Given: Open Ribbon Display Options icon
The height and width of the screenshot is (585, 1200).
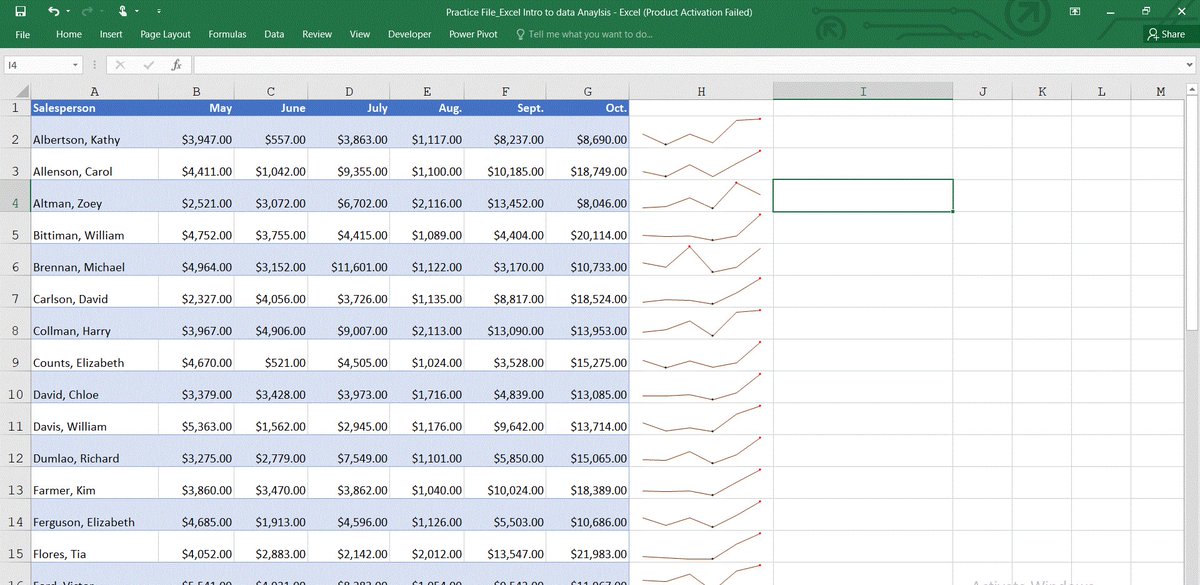Looking at the screenshot, I should [1075, 11].
